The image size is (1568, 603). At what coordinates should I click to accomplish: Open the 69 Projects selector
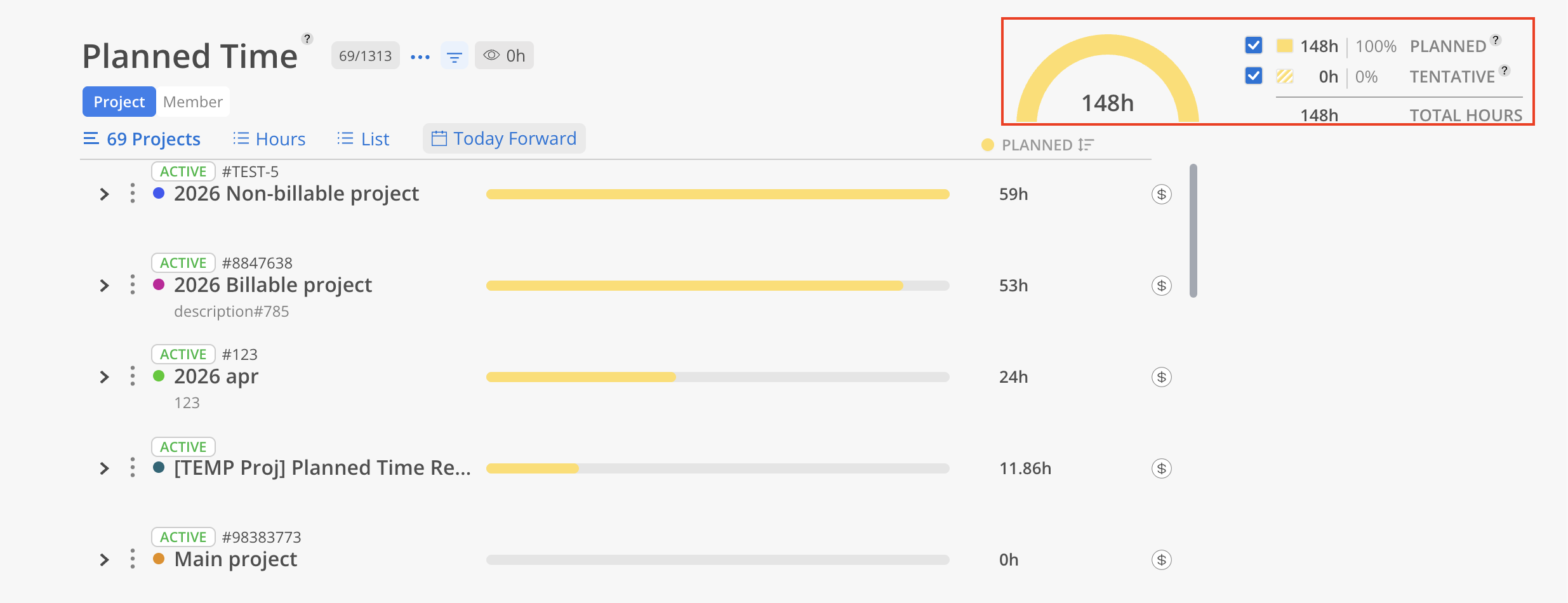pos(142,138)
